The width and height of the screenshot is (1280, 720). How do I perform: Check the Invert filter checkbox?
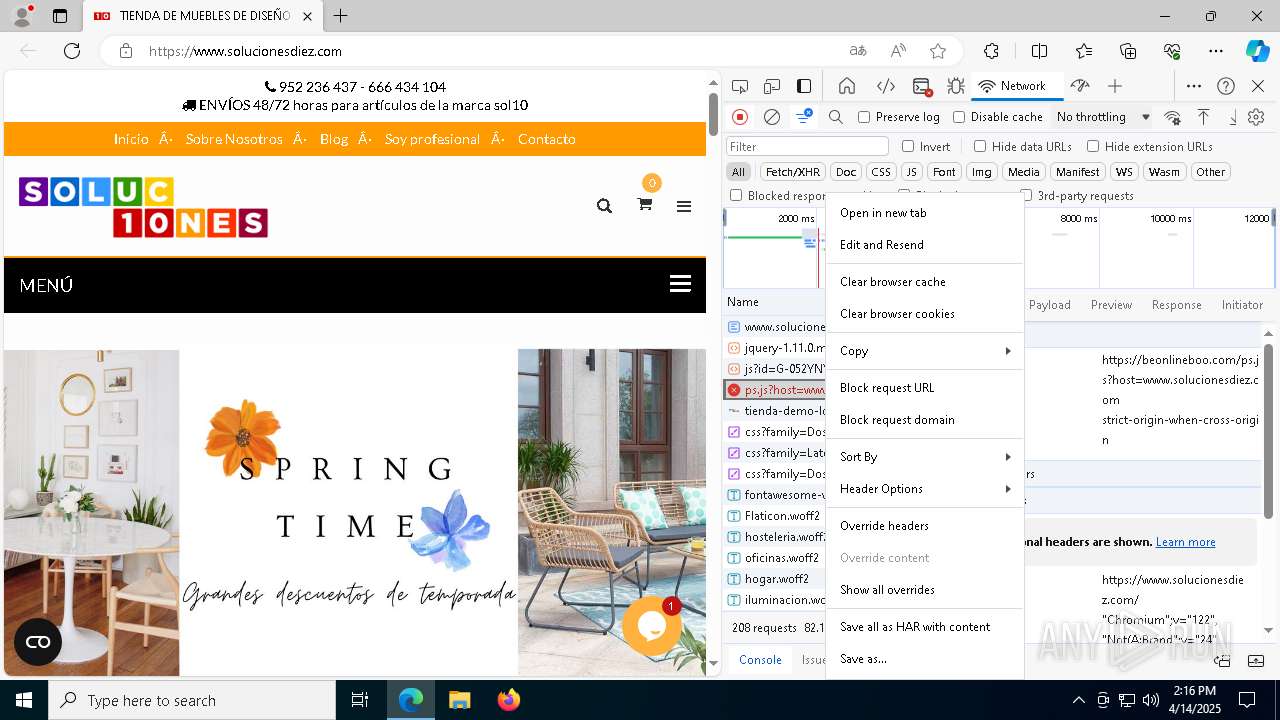pyautogui.click(x=908, y=146)
